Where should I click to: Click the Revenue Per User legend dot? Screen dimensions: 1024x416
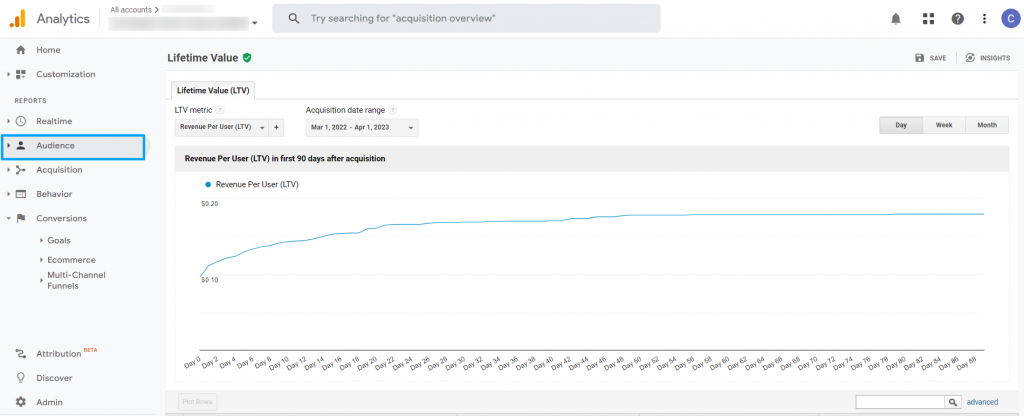click(x=207, y=184)
